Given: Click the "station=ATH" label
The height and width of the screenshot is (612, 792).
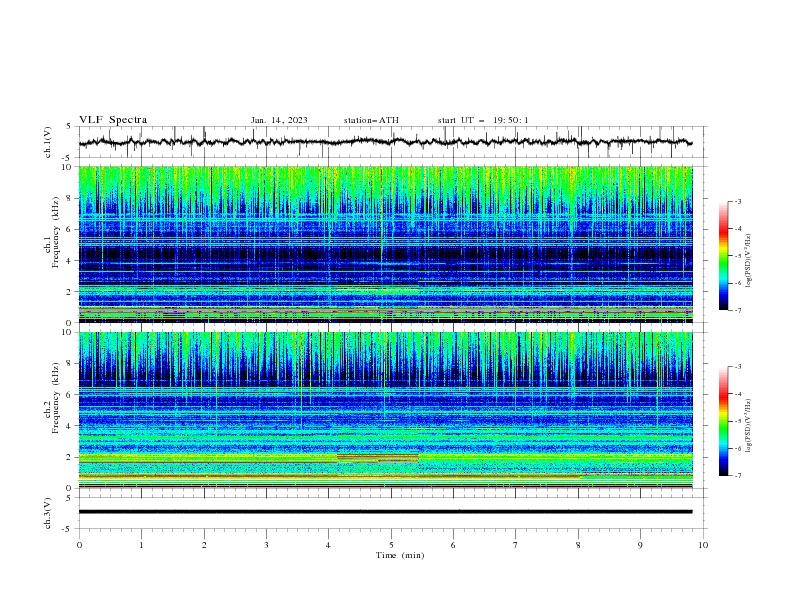Looking at the screenshot, I should coord(371,120).
